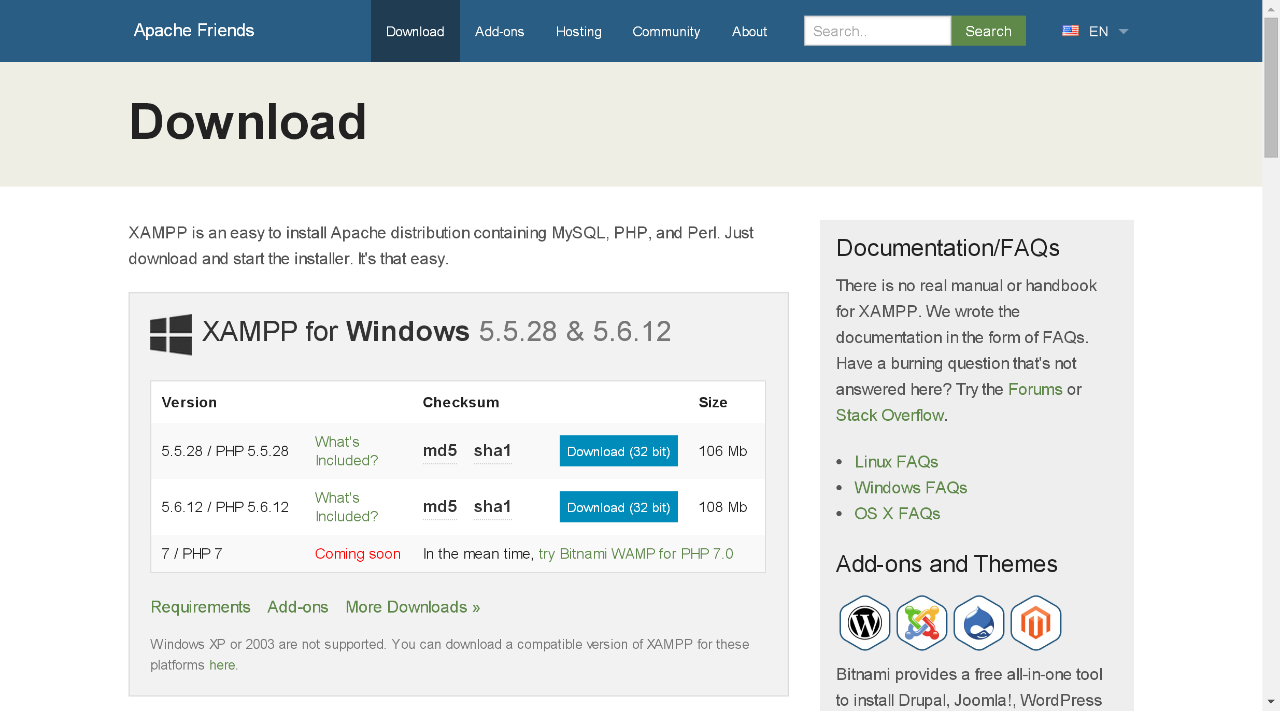Click the Size column header
The width and height of the screenshot is (1280, 711).
[713, 402]
